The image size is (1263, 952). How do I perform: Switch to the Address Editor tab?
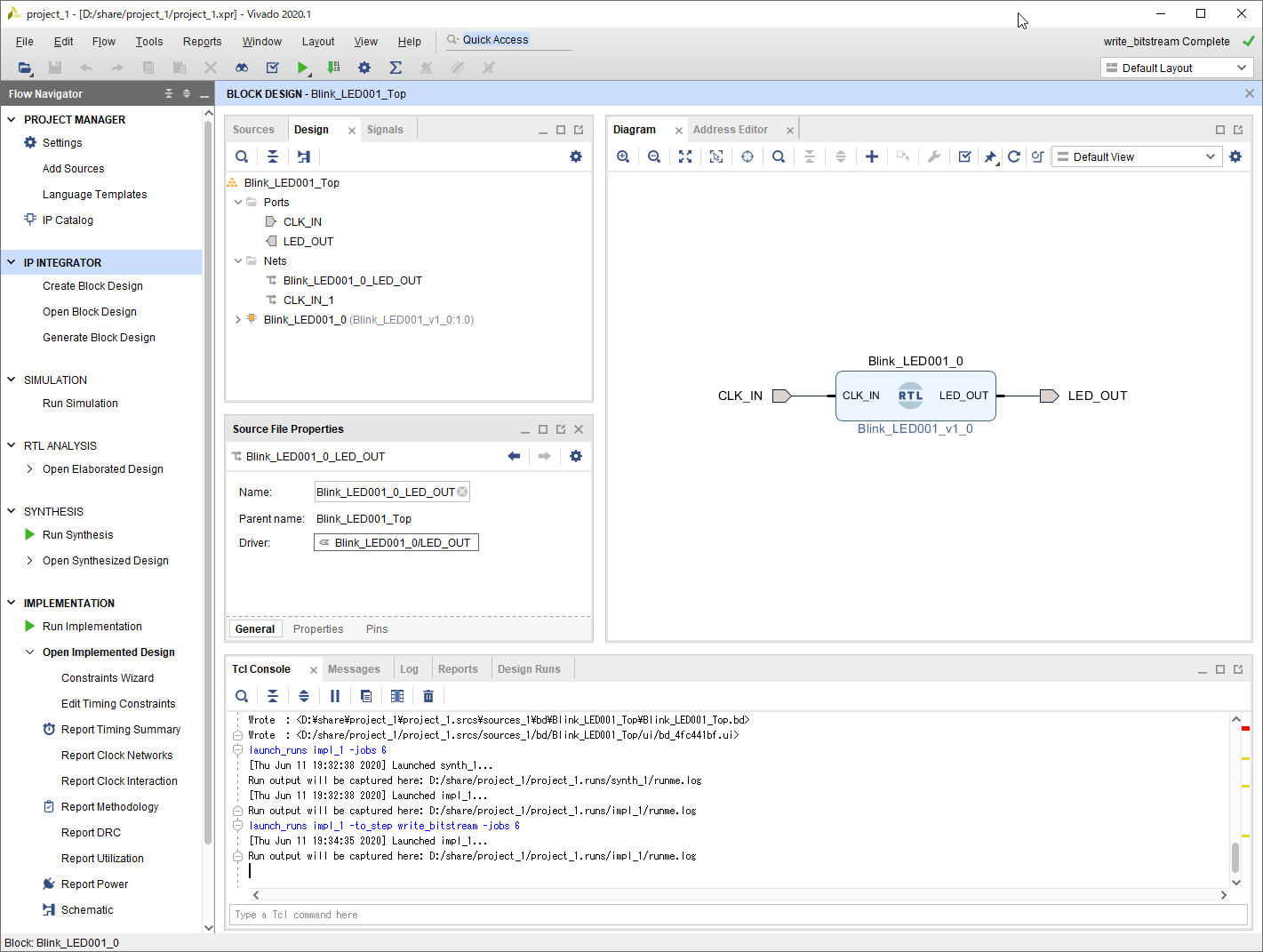click(731, 130)
